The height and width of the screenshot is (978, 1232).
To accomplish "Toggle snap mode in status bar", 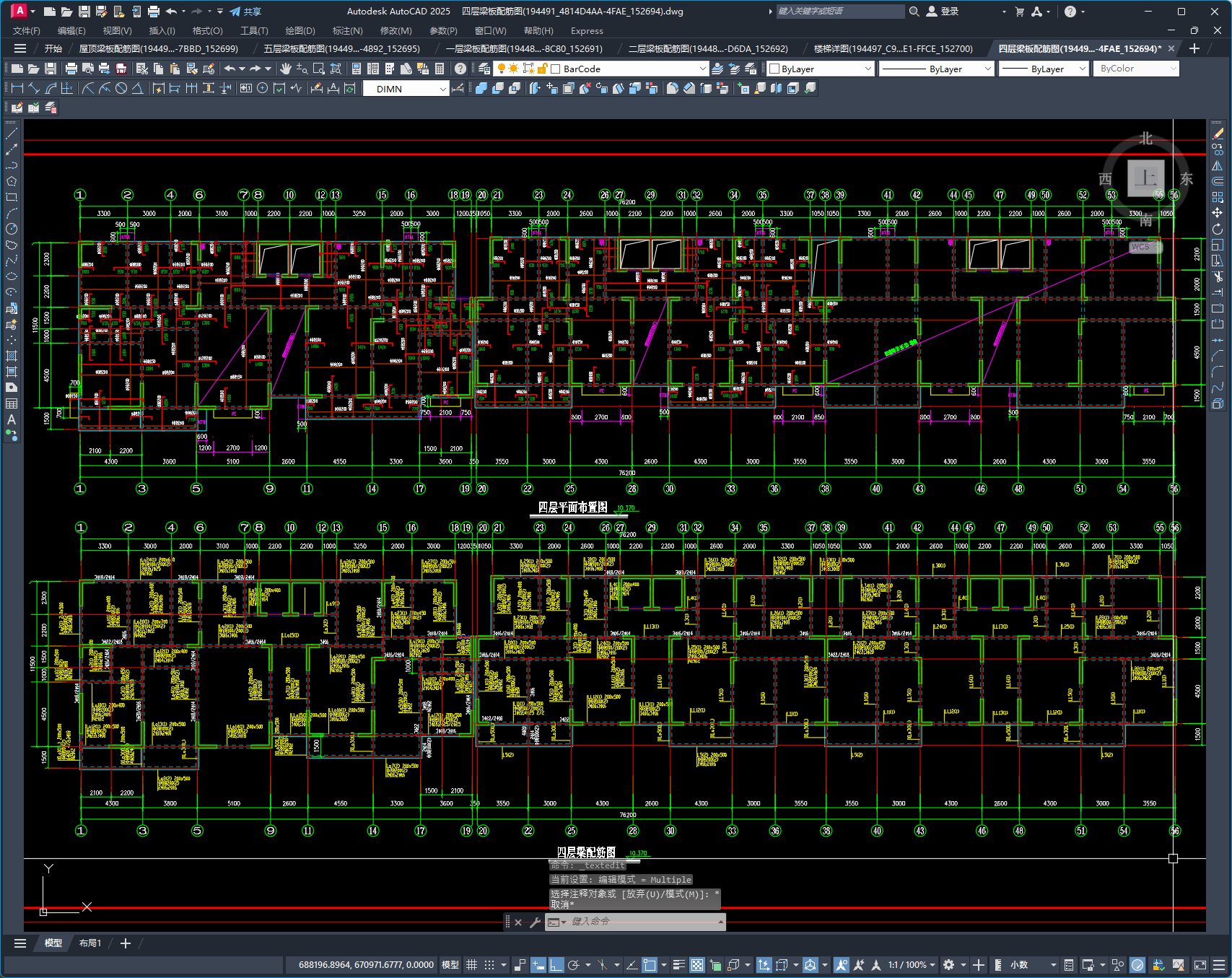I will pyautogui.click(x=489, y=964).
